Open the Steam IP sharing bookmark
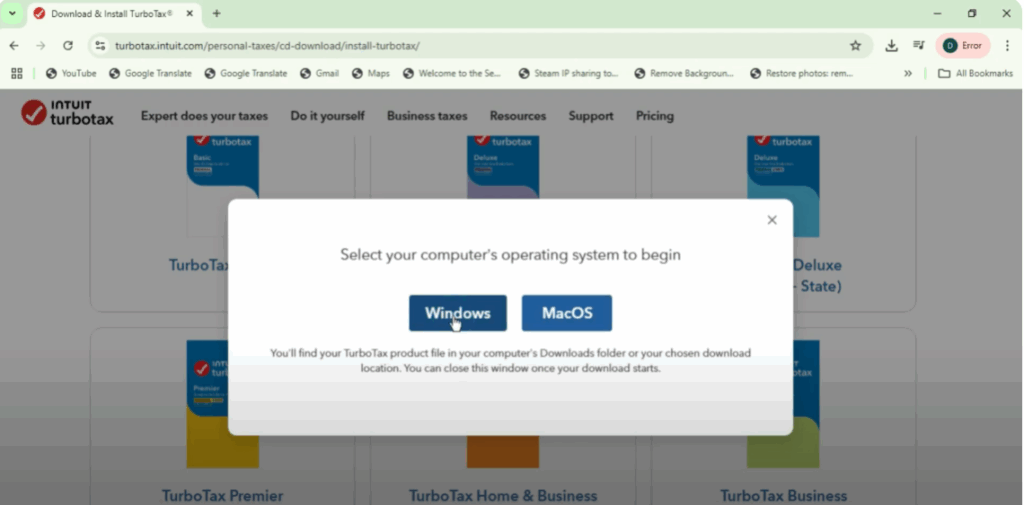This screenshot has height=505, width=1024. point(568,73)
